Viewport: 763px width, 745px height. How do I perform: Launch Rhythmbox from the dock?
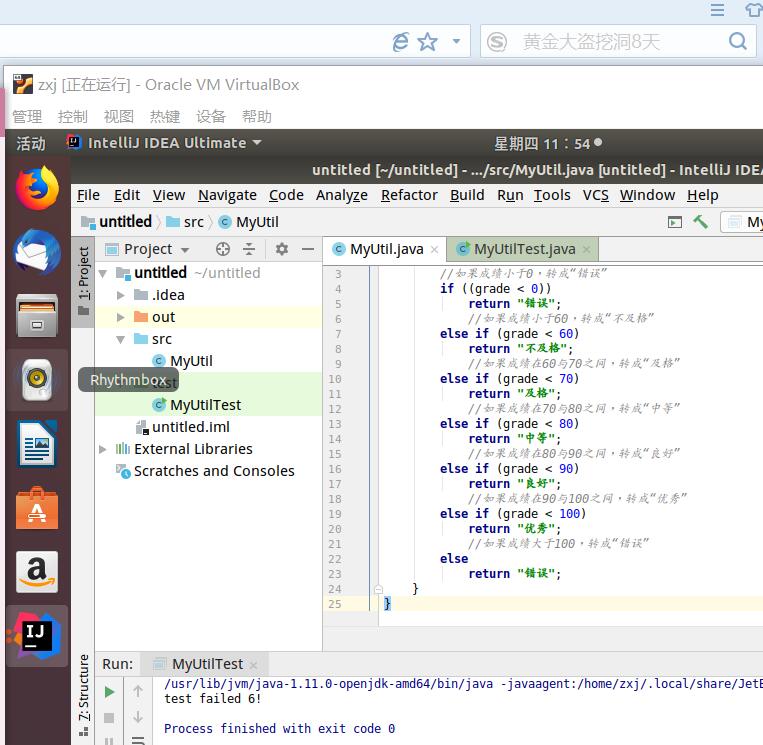[x=37, y=380]
